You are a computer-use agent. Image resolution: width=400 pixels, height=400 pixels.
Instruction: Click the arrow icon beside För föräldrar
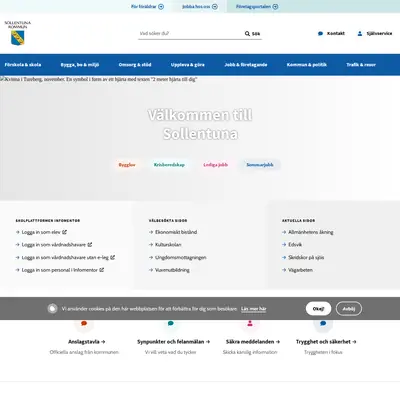coord(161,7)
